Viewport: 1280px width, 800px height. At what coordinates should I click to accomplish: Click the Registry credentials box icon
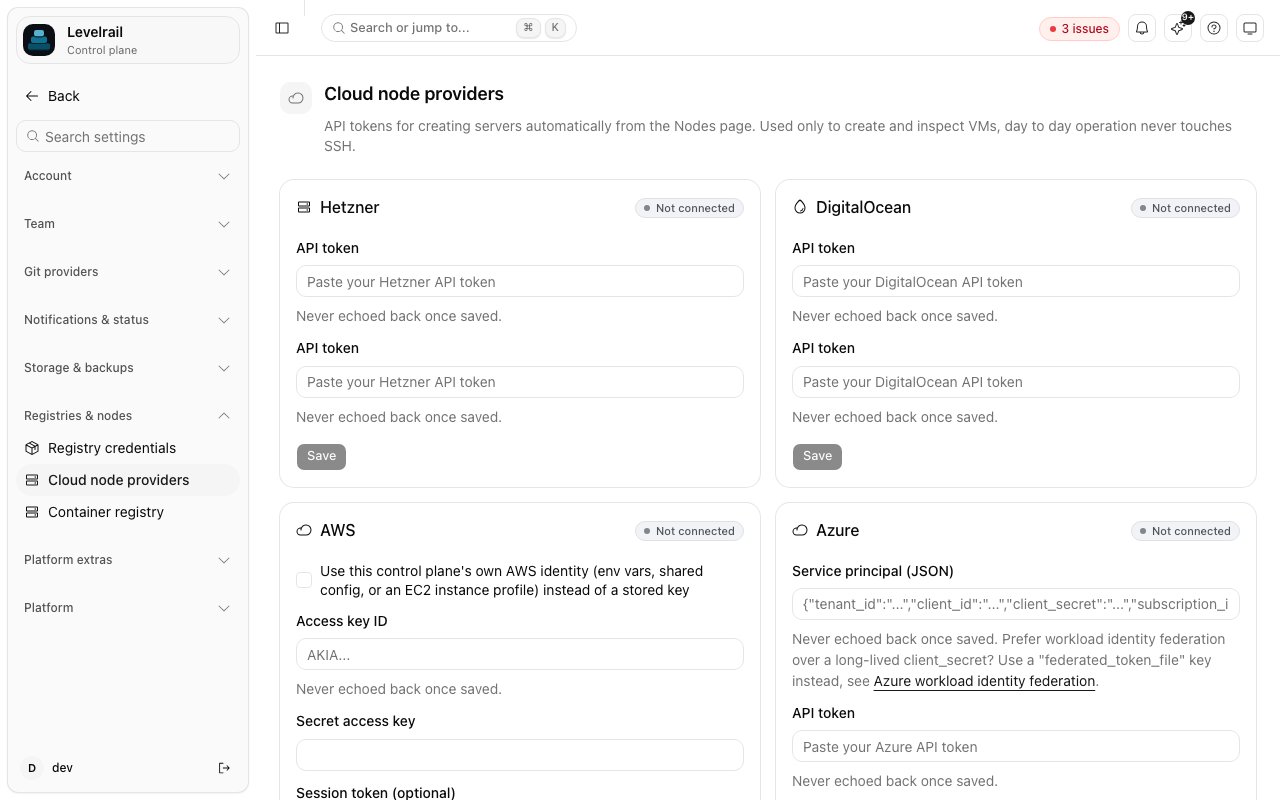point(32,448)
